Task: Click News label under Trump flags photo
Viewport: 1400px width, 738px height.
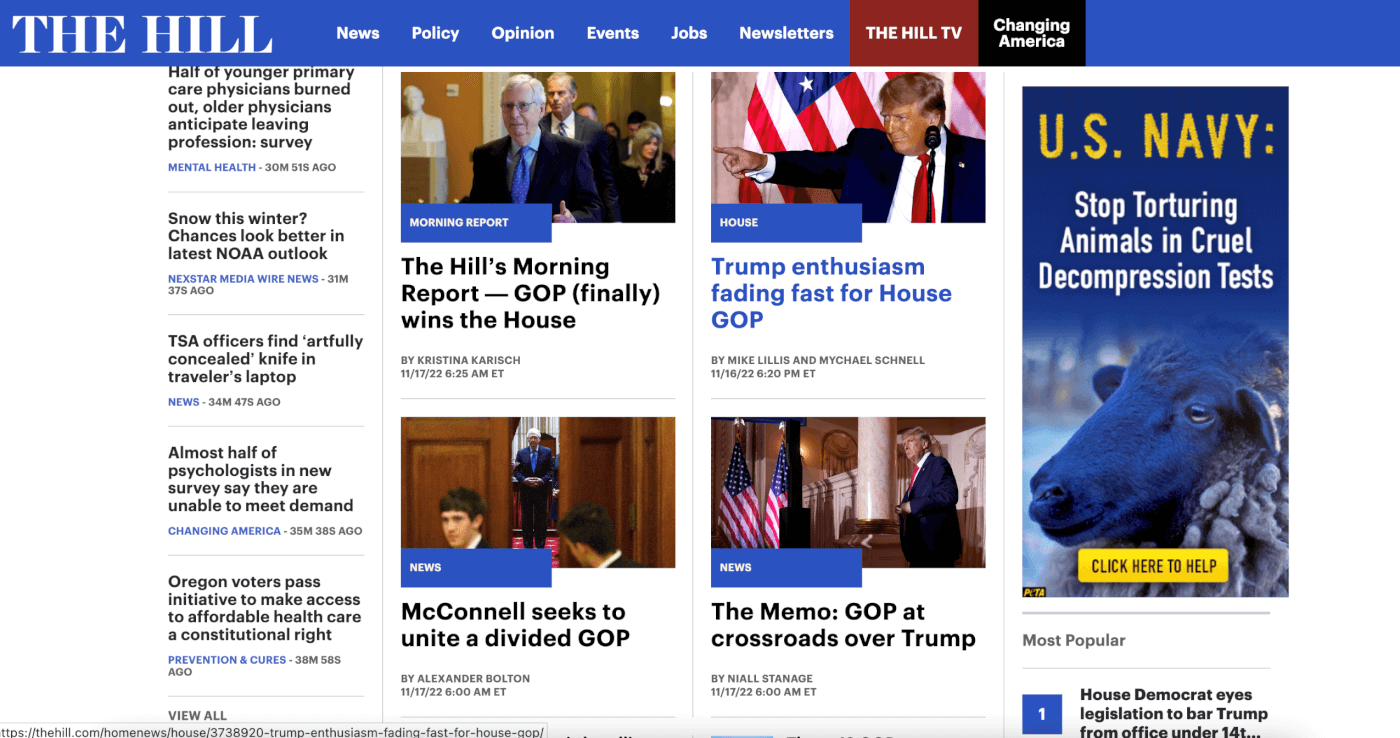Action: click(x=735, y=567)
